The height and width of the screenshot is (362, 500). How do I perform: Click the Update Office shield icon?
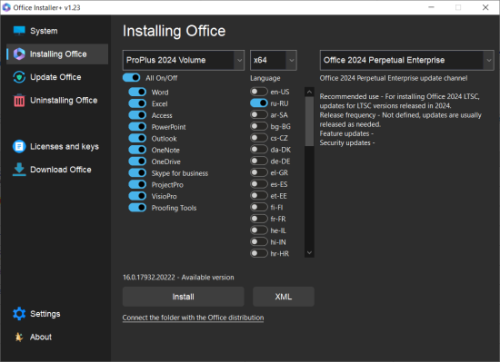19,77
